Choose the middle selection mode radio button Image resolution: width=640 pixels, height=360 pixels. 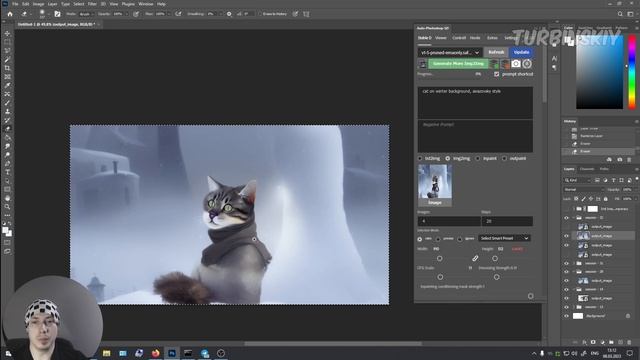(438, 239)
